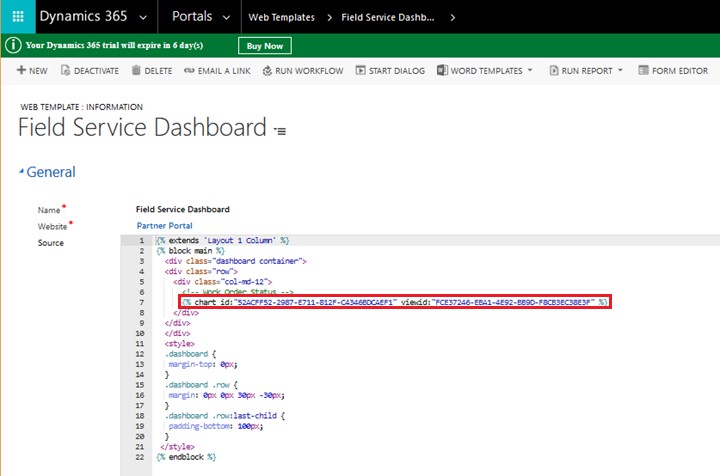This screenshot has height=476, width=720.
Task: Click the General section heading
Action: [51, 172]
